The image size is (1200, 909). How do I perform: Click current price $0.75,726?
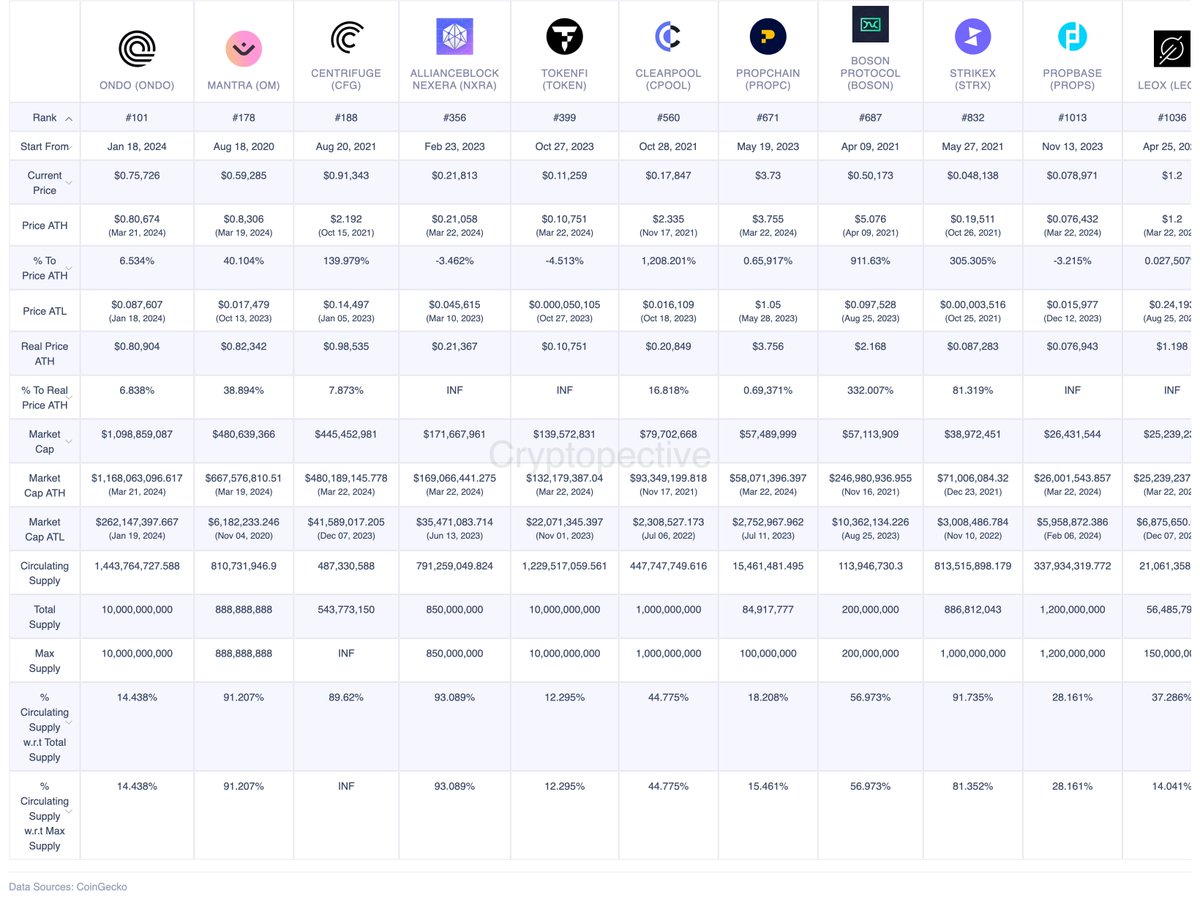click(x=137, y=176)
